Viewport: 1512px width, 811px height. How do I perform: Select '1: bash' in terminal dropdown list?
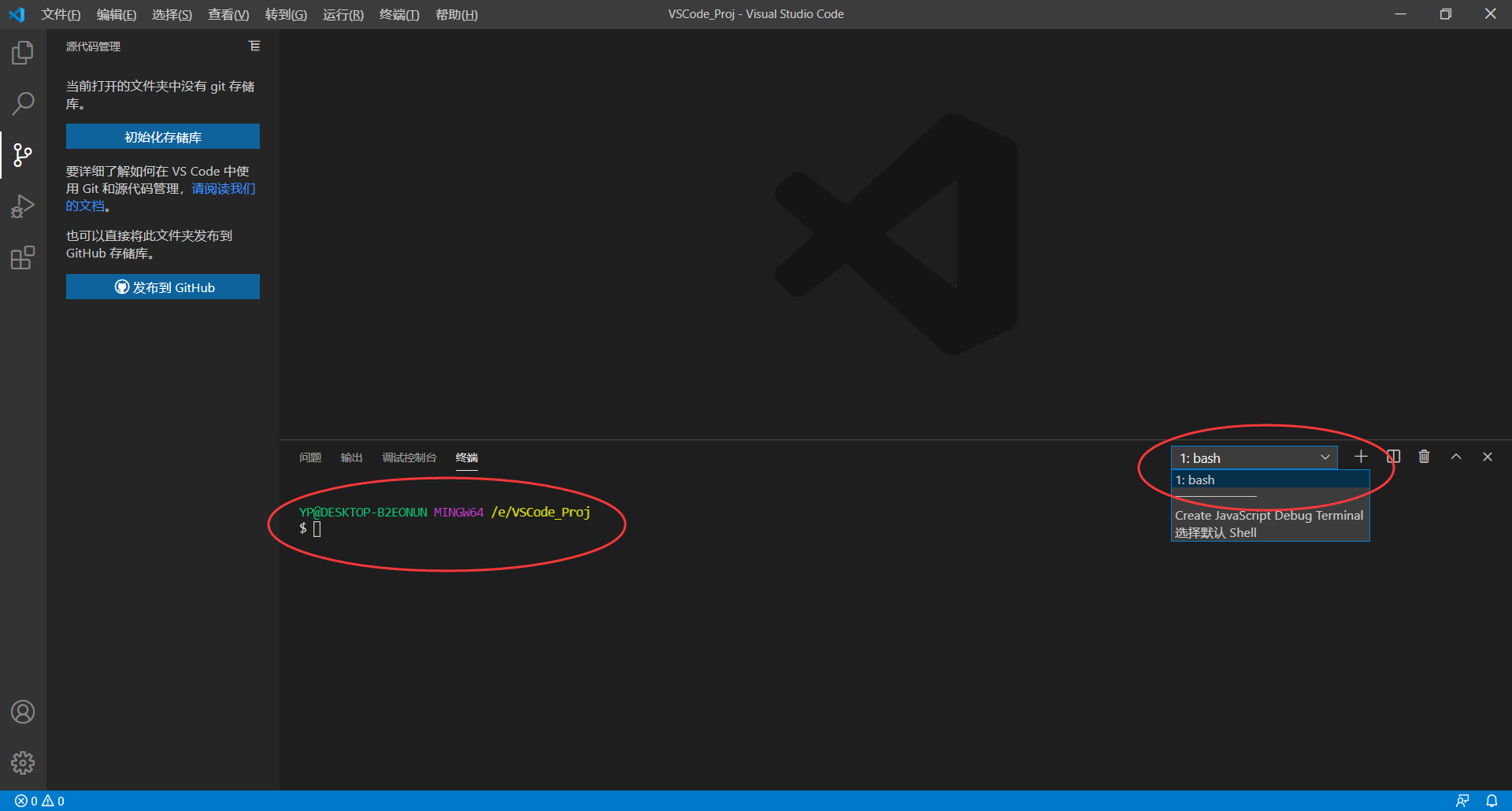[x=1270, y=480]
